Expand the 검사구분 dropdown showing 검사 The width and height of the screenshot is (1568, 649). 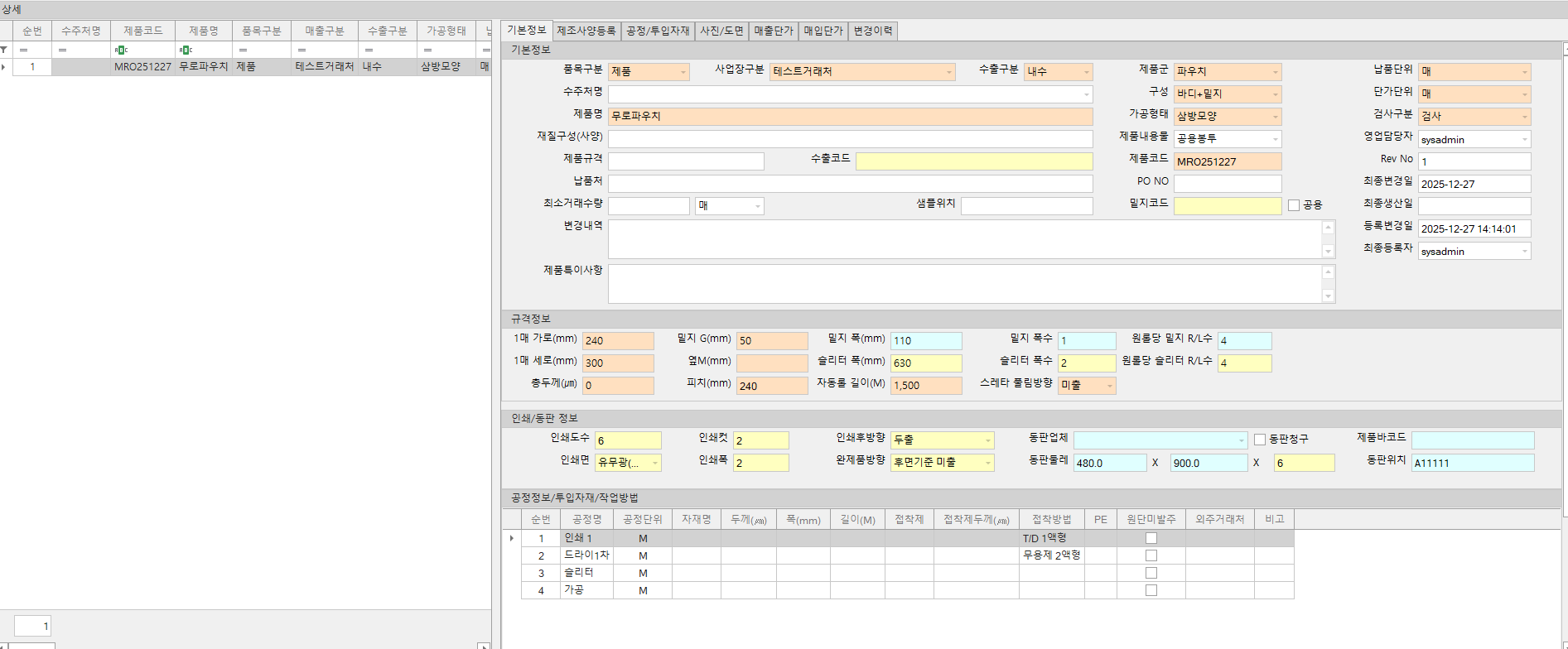click(x=1525, y=117)
